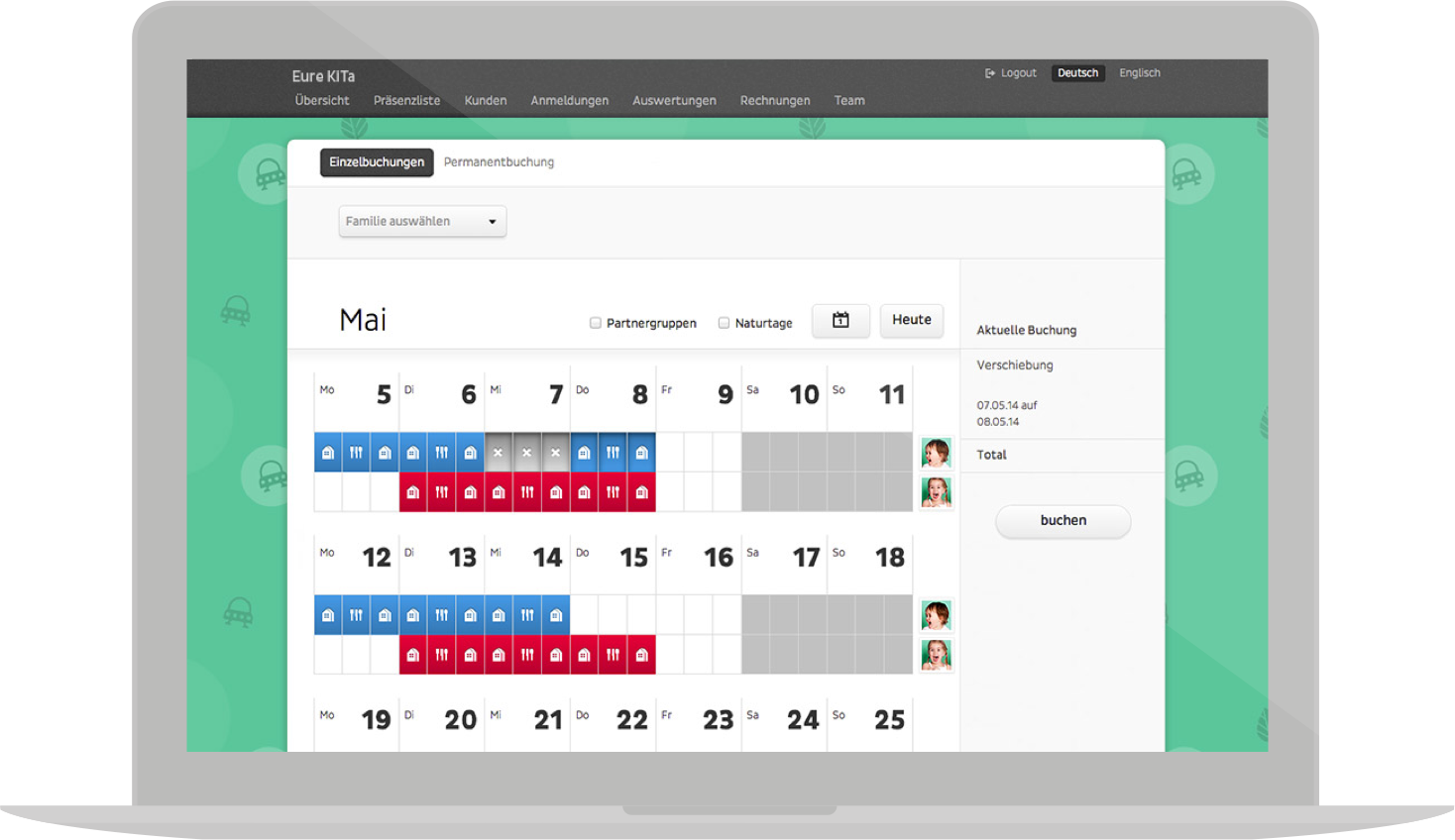Click the Logout link

1011,73
